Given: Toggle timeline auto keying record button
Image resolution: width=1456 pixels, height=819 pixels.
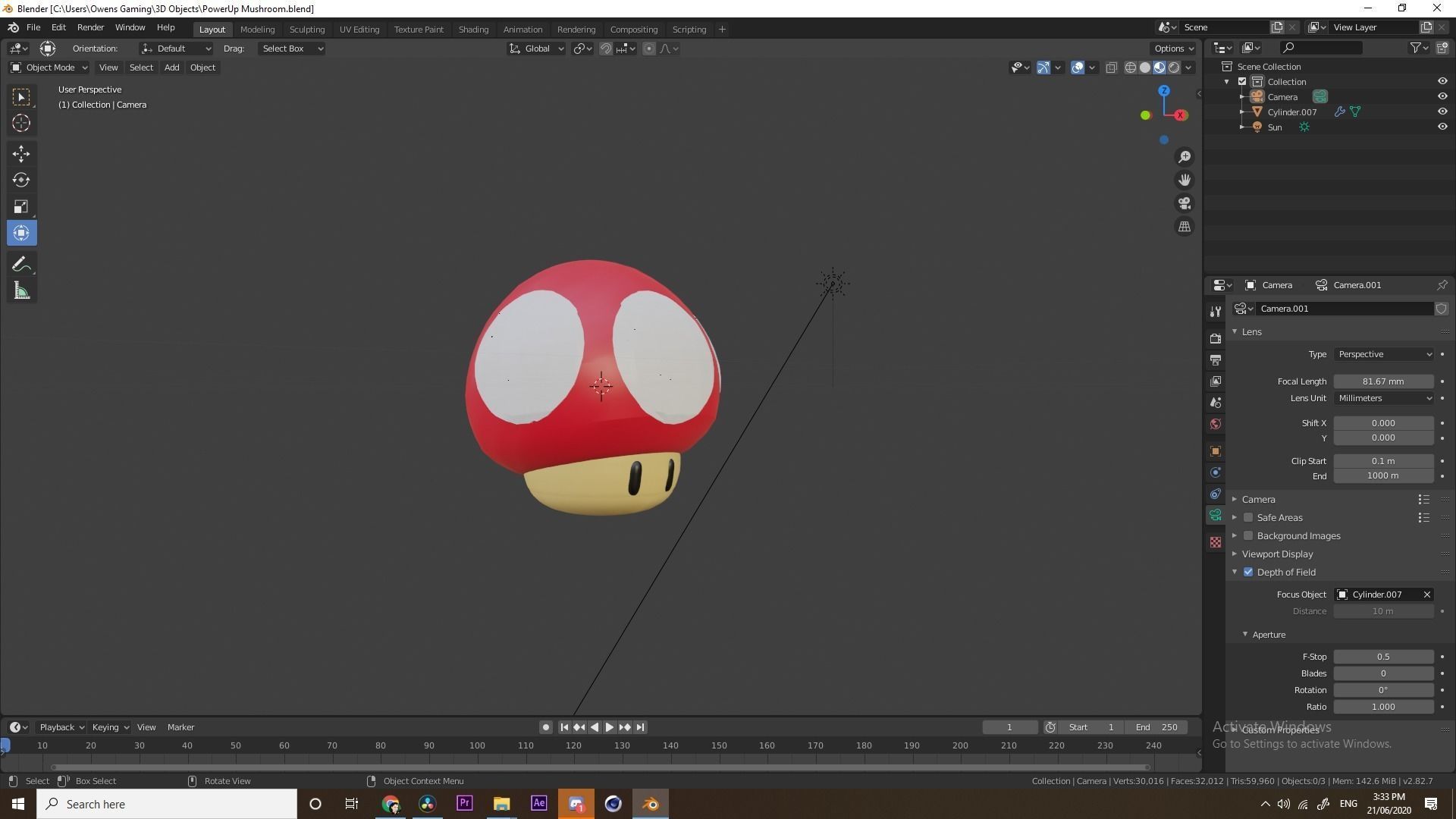Looking at the screenshot, I should (x=545, y=727).
